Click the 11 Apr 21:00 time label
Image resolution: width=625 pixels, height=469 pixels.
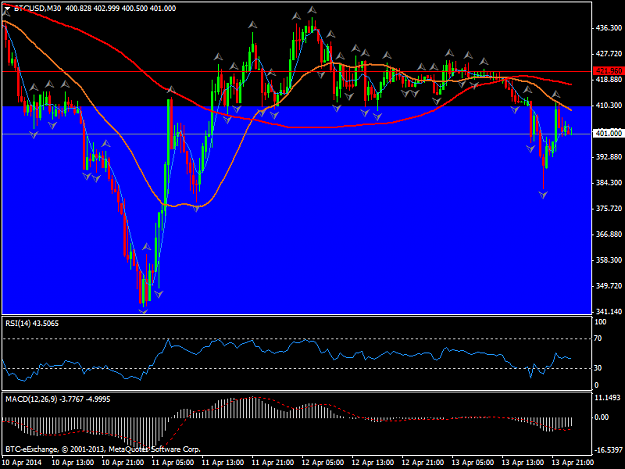(x=273, y=462)
